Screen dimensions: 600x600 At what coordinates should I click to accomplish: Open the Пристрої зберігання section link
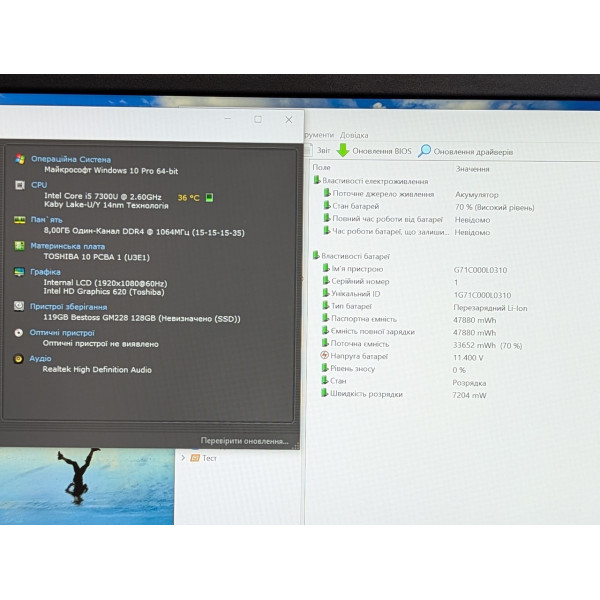68,307
